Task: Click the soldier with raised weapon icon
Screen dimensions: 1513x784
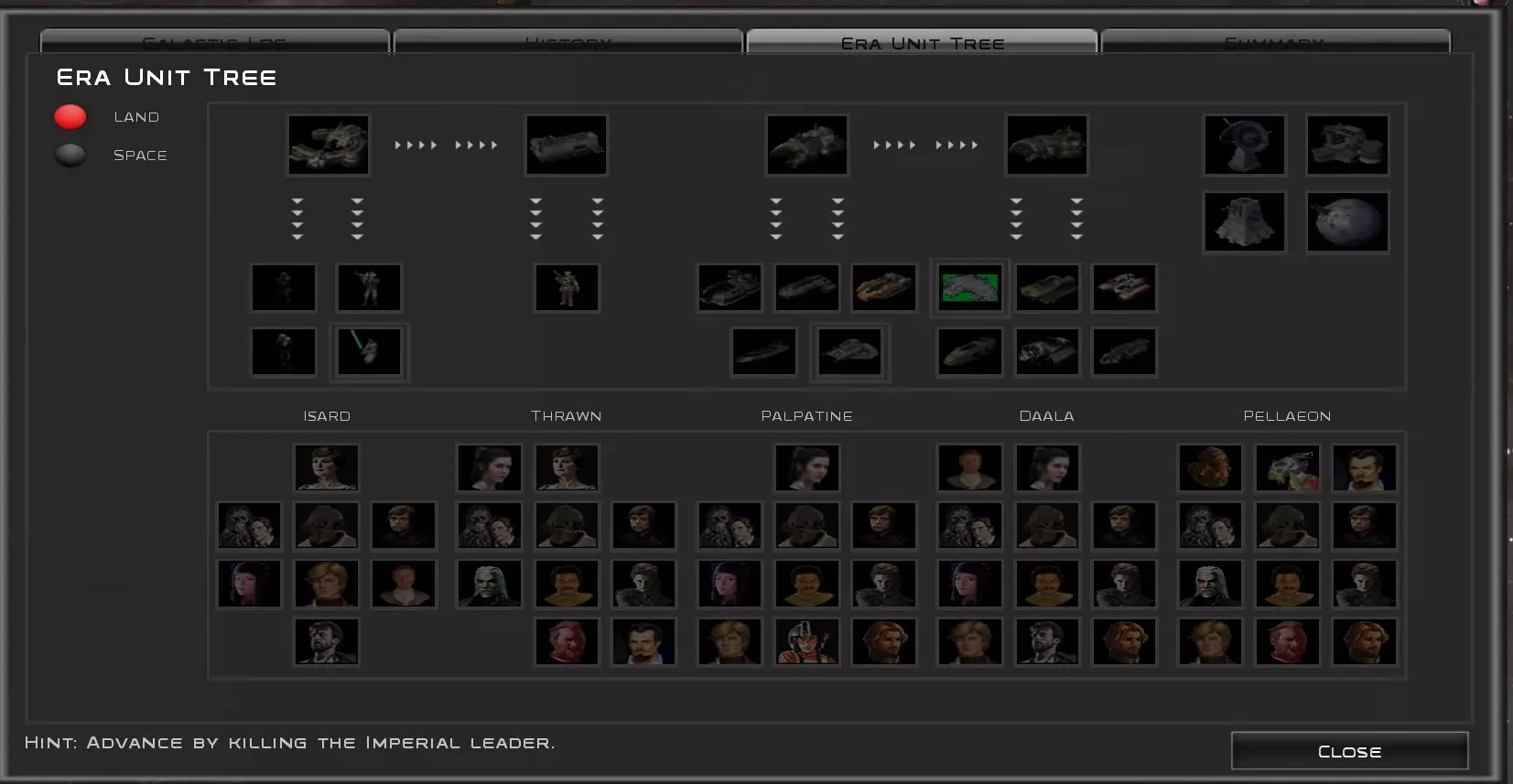Action: (x=369, y=288)
